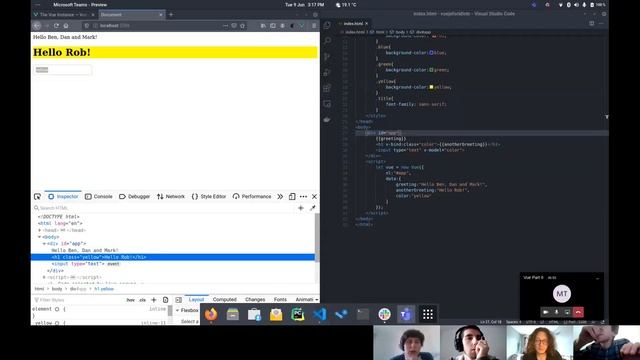This screenshot has width=640, height=360.
Task: Click h1.yellow in the DOM breadcrumb
Action: click(x=104, y=289)
